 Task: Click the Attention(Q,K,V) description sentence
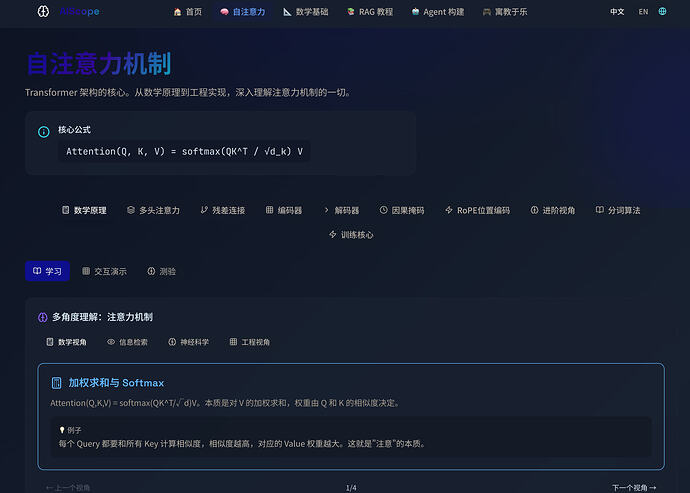(x=225, y=403)
